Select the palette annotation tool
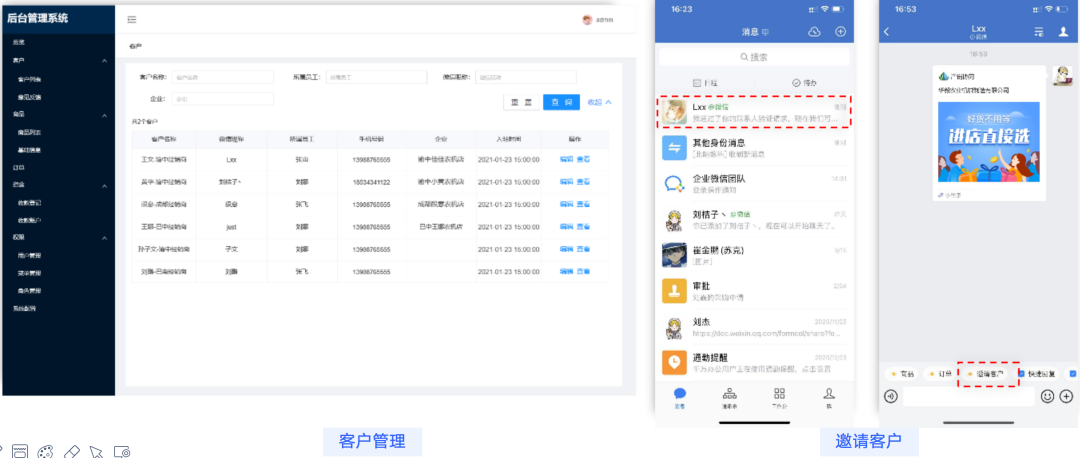This screenshot has width=1080, height=458. pos(45,452)
